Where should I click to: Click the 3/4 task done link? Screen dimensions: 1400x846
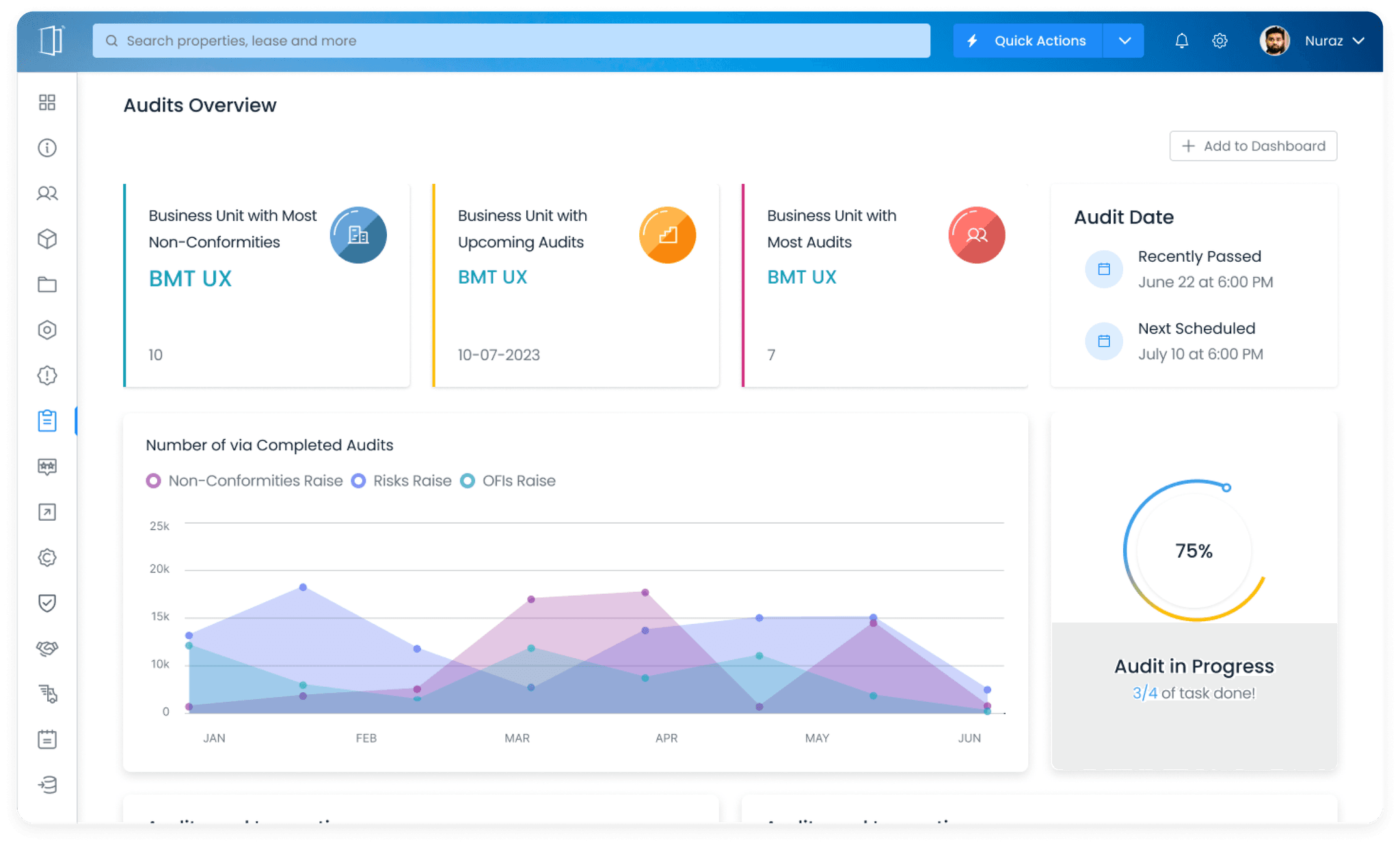click(1145, 693)
